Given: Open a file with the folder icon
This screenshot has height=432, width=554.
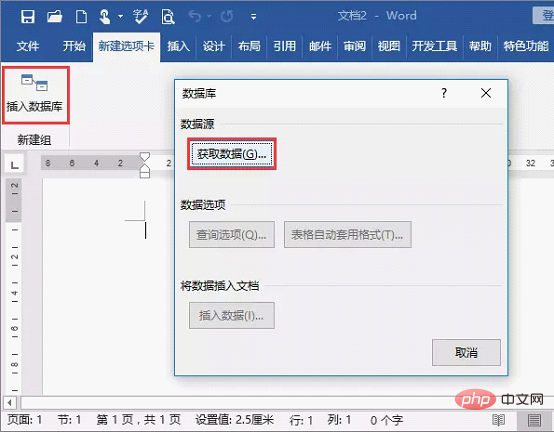Looking at the screenshot, I should (54, 16).
